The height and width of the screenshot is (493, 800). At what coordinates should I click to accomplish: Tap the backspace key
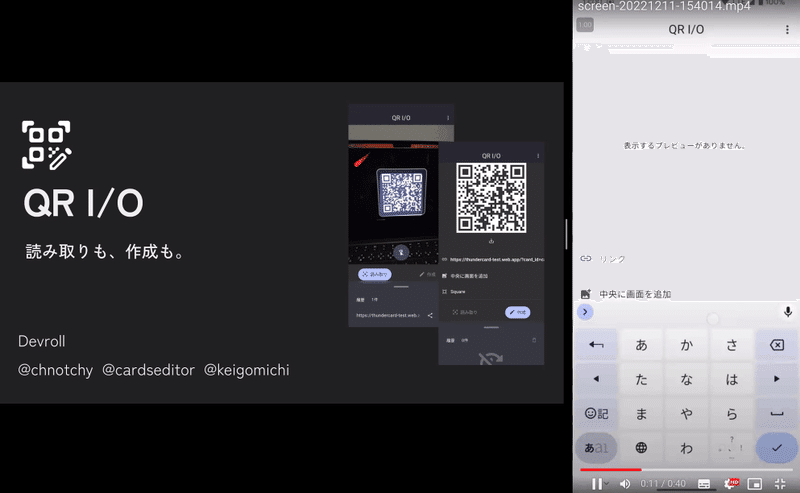coord(777,346)
